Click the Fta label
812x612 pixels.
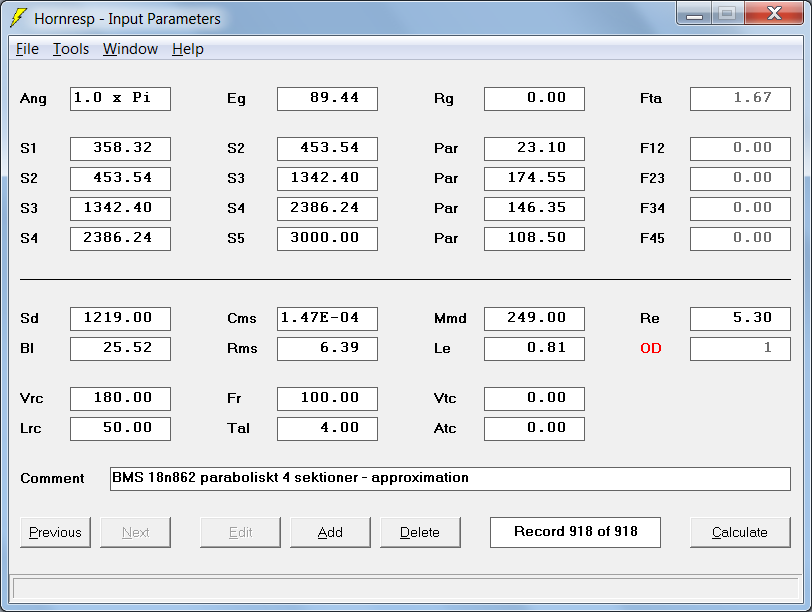(x=651, y=98)
